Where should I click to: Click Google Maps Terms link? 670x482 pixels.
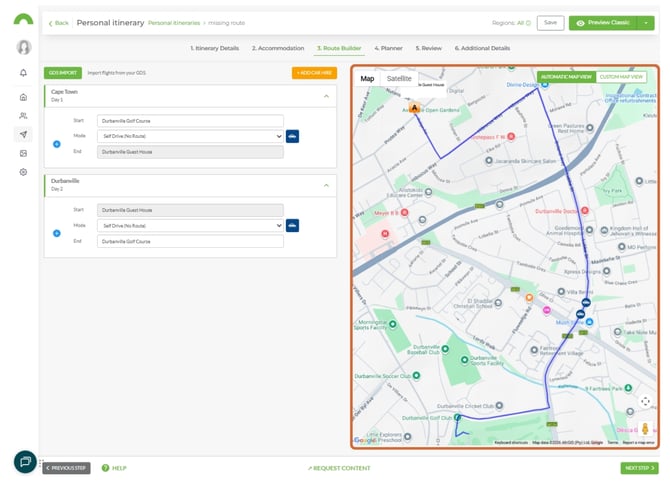point(613,443)
